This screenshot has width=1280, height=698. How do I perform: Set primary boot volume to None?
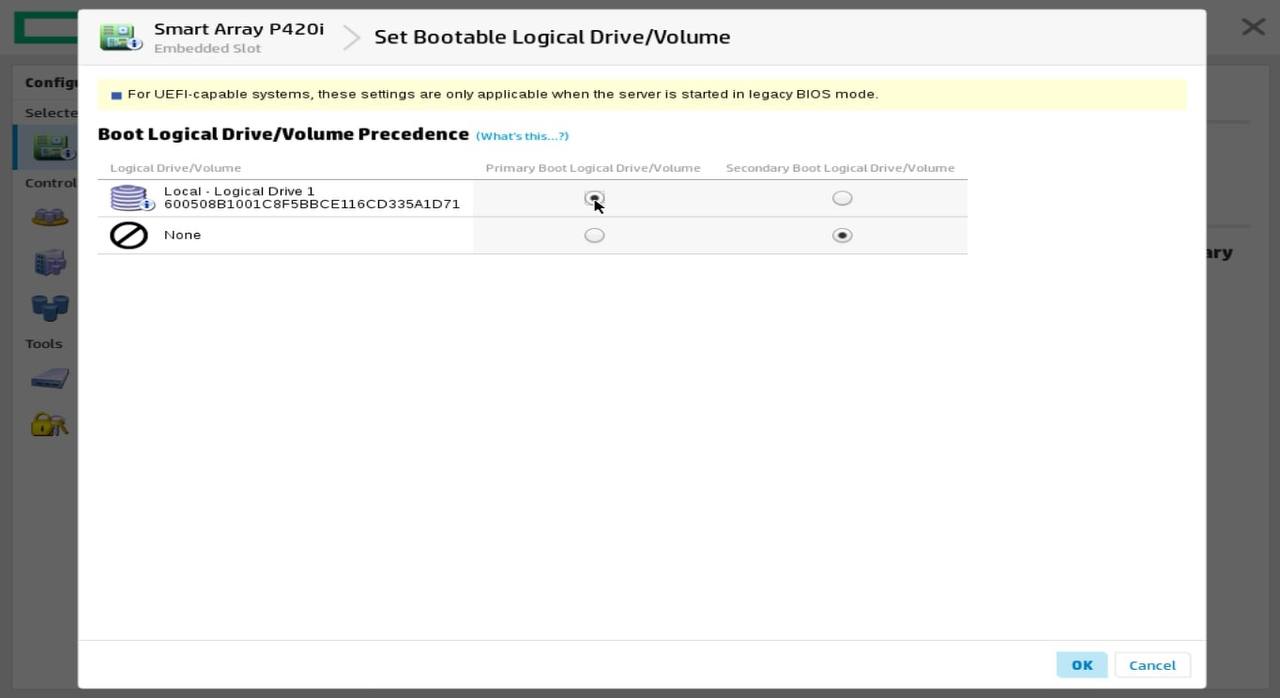coord(594,235)
